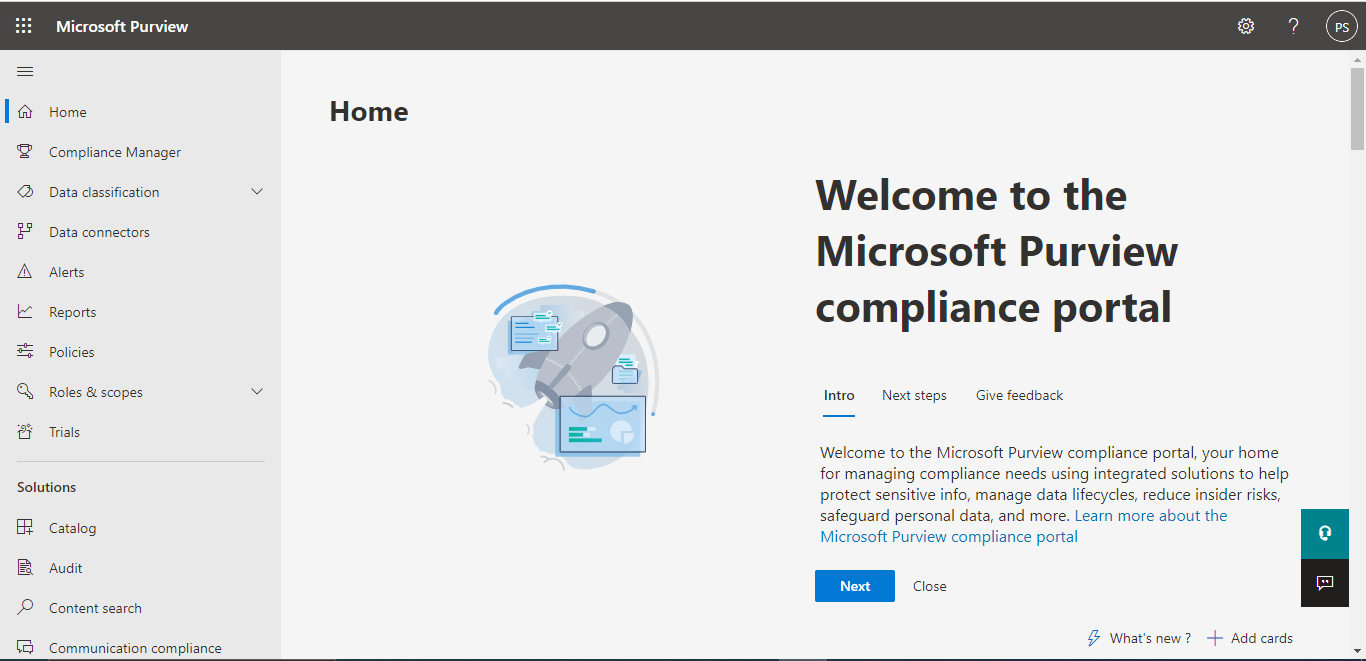
Task: Click the page vertical scrollbar thumb
Action: [x=1357, y=109]
